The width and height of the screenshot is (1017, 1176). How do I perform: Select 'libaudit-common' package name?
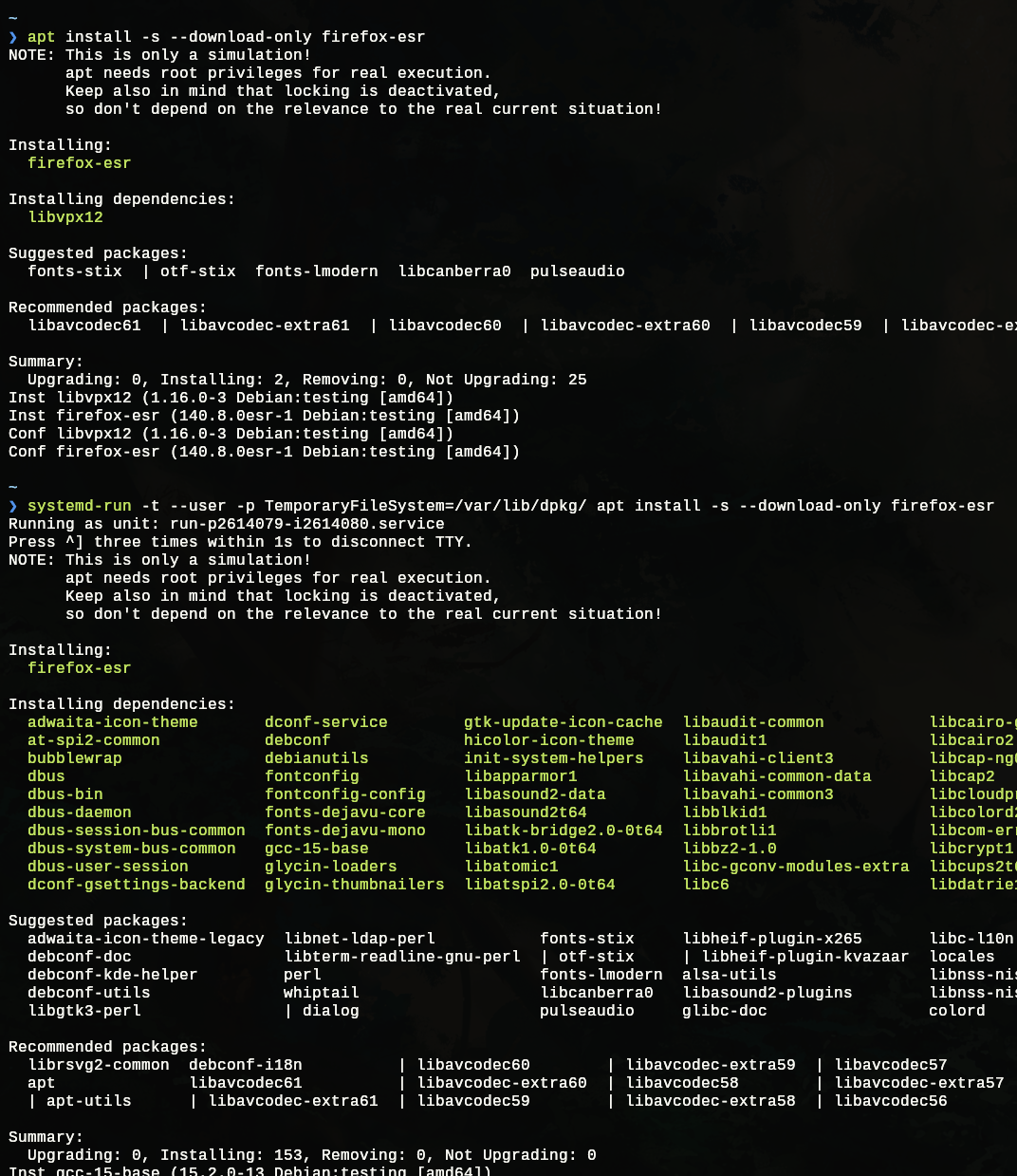(753, 722)
